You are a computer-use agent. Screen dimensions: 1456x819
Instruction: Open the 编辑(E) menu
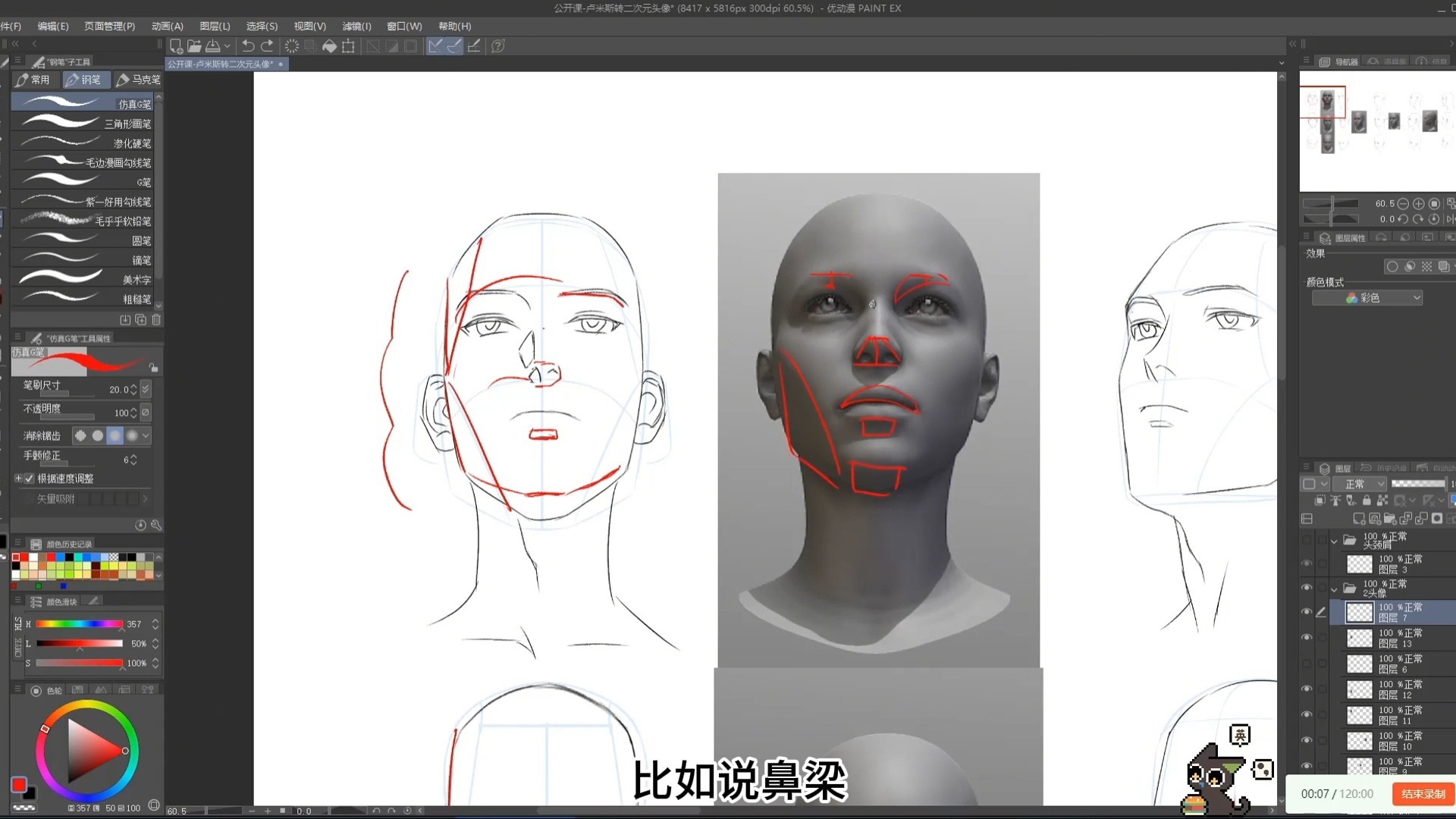click(53, 26)
